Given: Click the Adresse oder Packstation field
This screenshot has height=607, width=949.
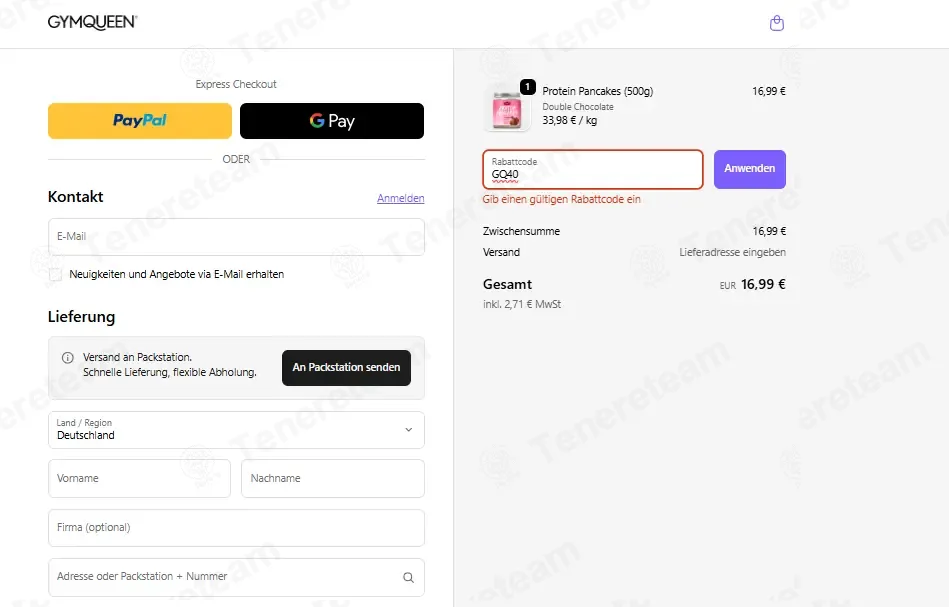Looking at the screenshot, I should [236, 577].
